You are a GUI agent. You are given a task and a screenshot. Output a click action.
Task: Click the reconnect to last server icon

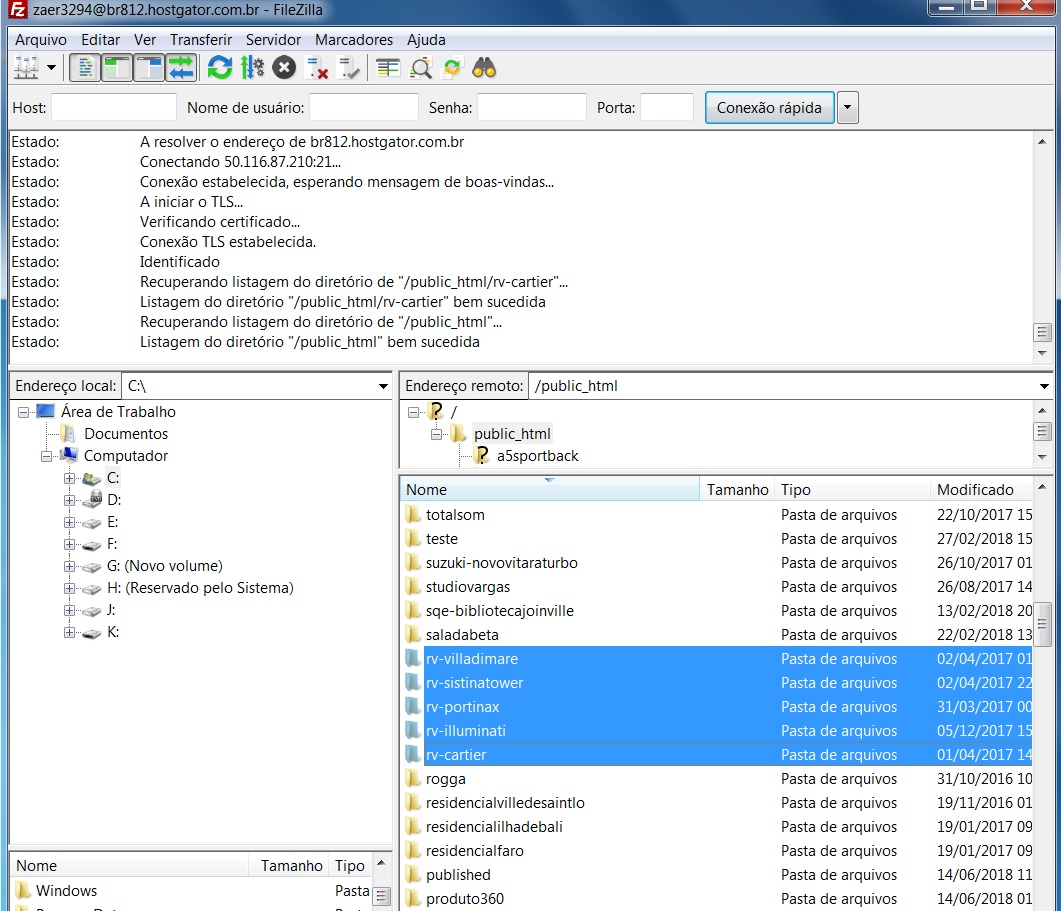click(x=349, y=68)
